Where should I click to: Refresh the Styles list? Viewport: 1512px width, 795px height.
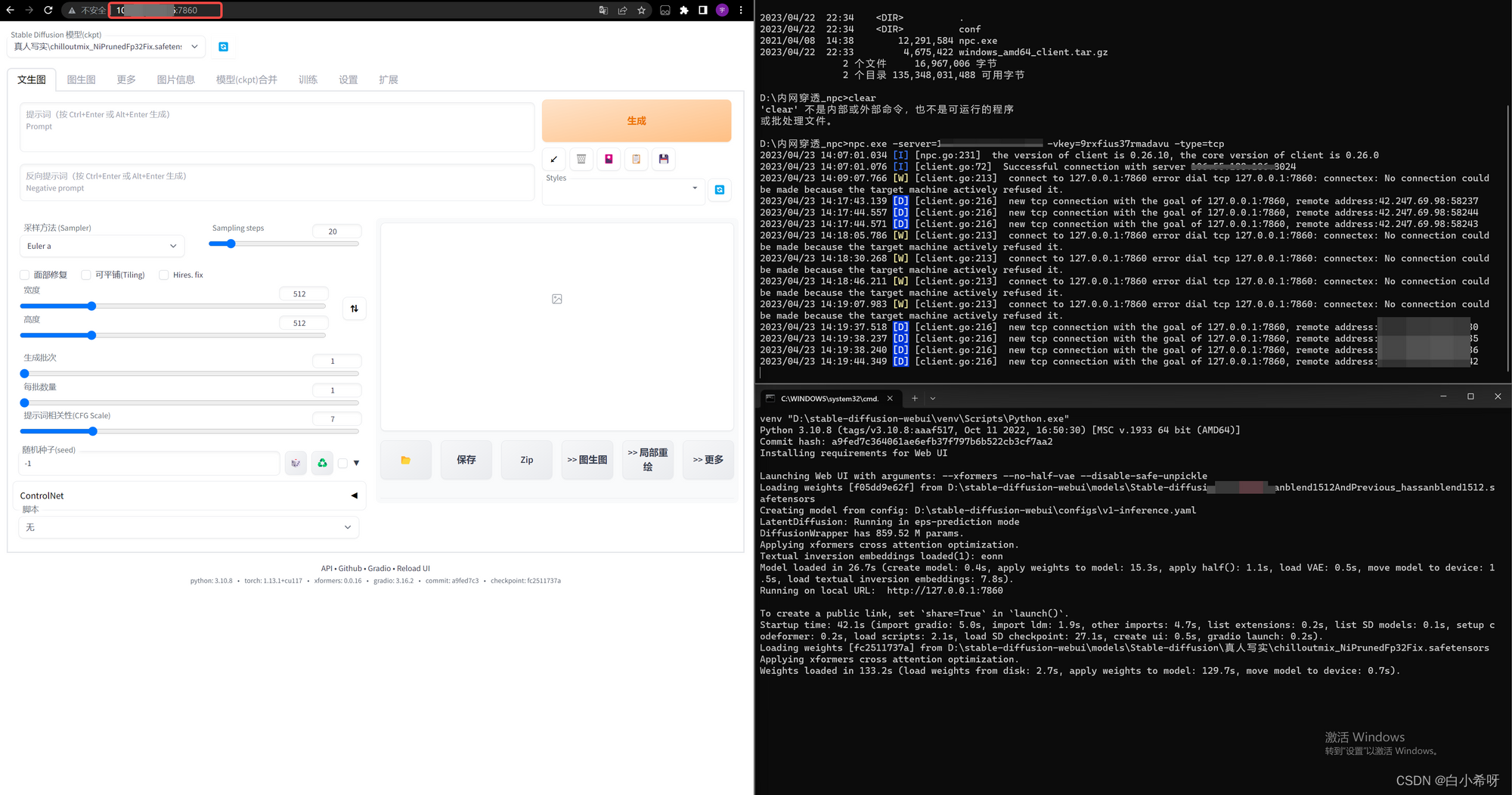(x=720, y=190)
